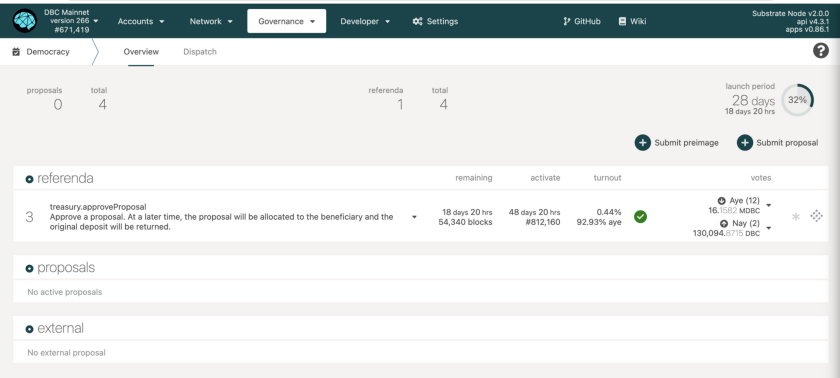
Task: Open the Governance menu
Action: point(287,21)
